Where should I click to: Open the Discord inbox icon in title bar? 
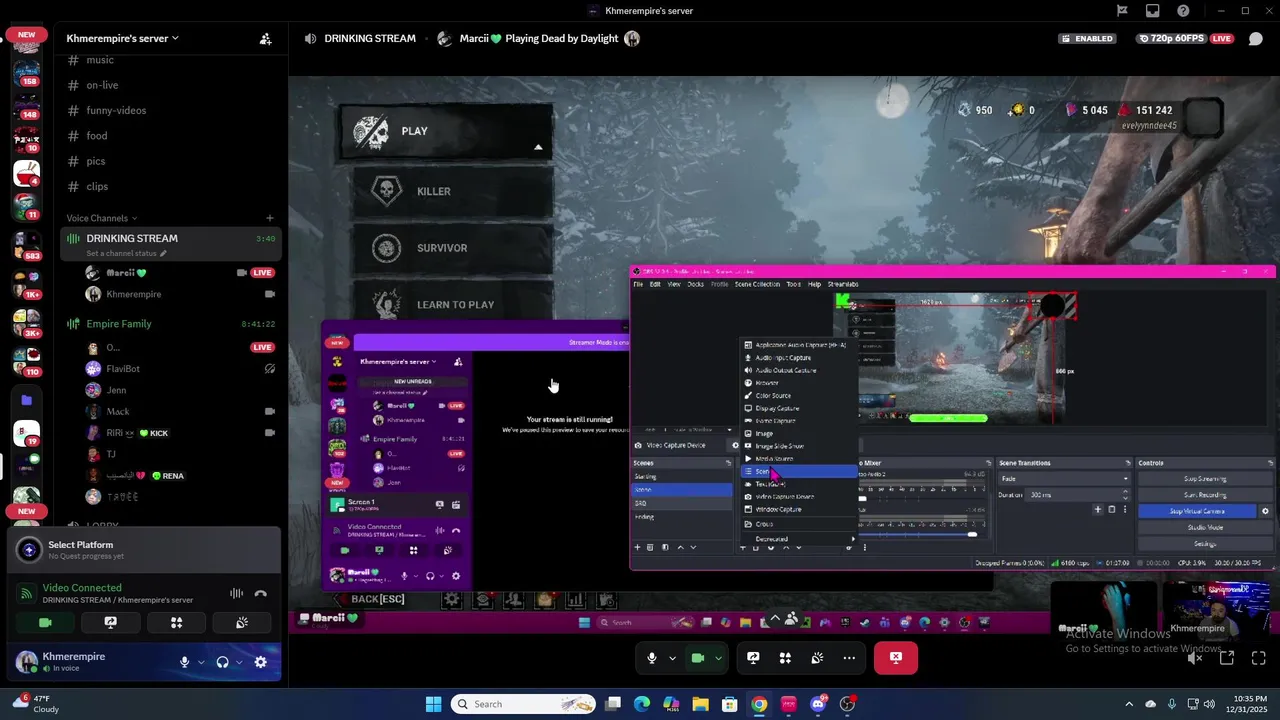(x=1153, y=11)
